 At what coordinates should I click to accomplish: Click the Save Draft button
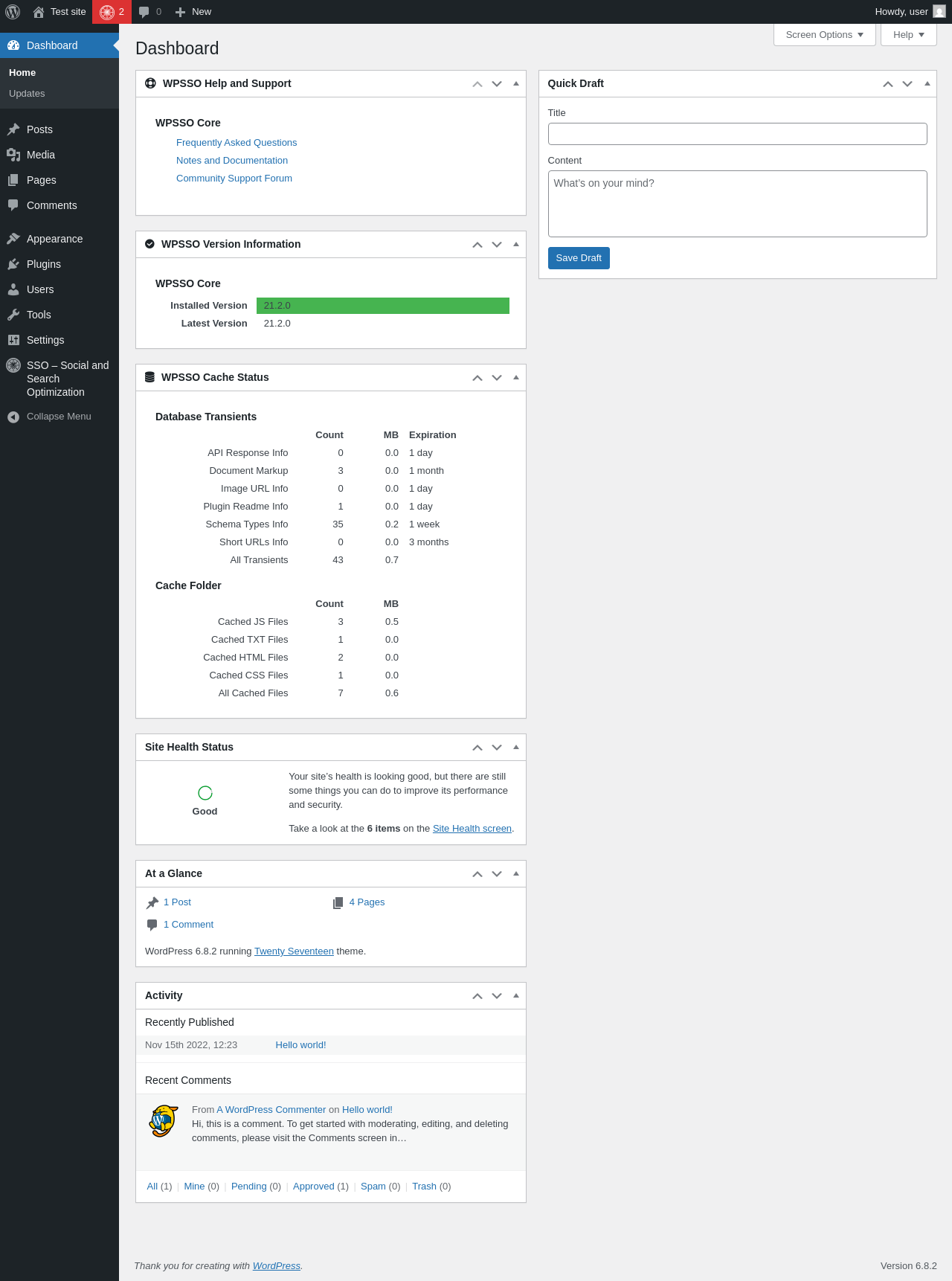pyautogui.click(x=579, y=258)
